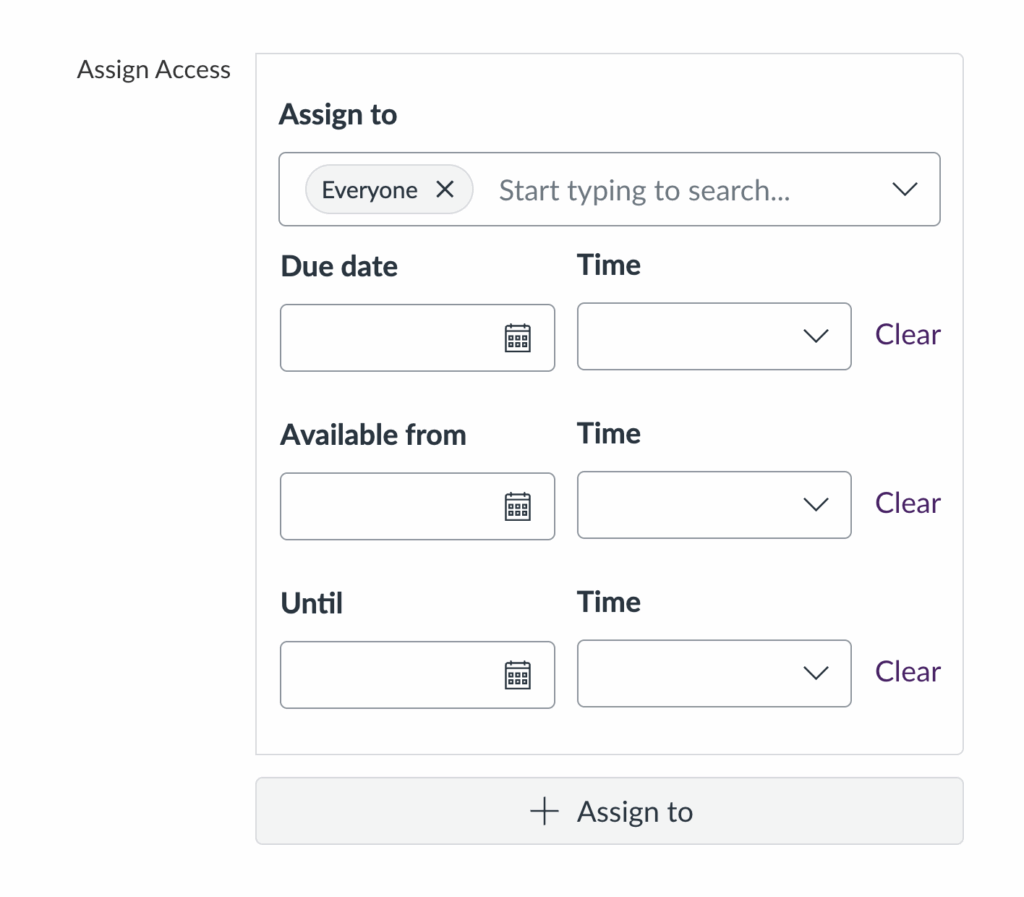Remove the Everyone tag with its X
This screenshot has height=897, width=1024.
(446, 189)
